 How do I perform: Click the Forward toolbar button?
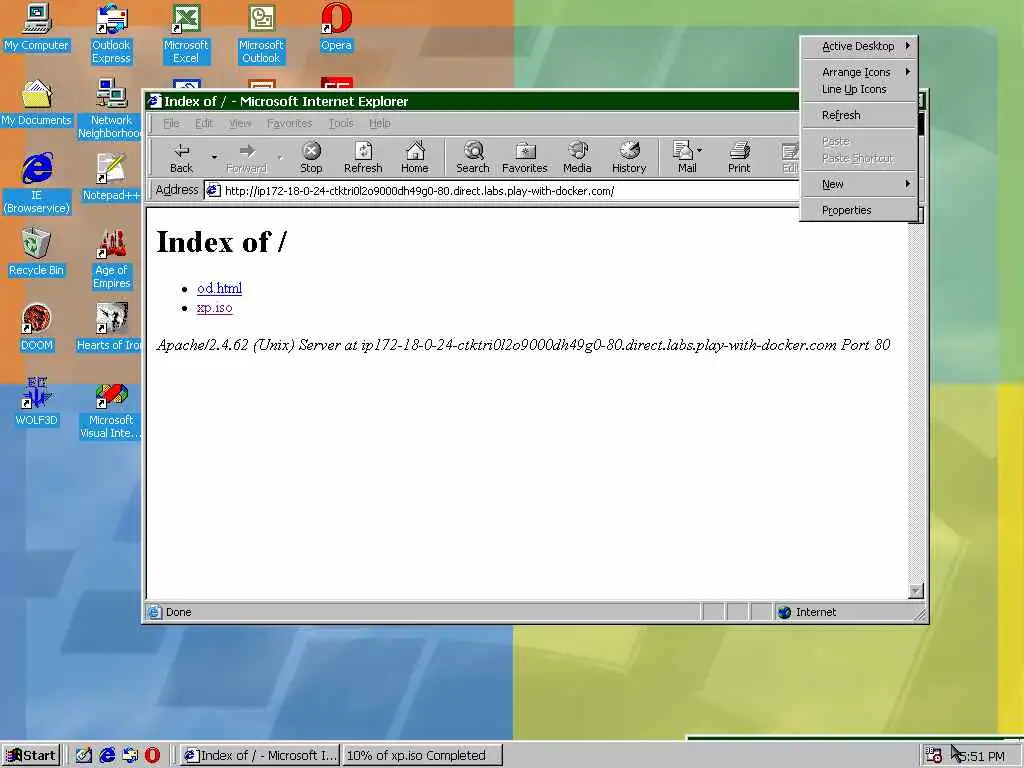click(247, 158)
